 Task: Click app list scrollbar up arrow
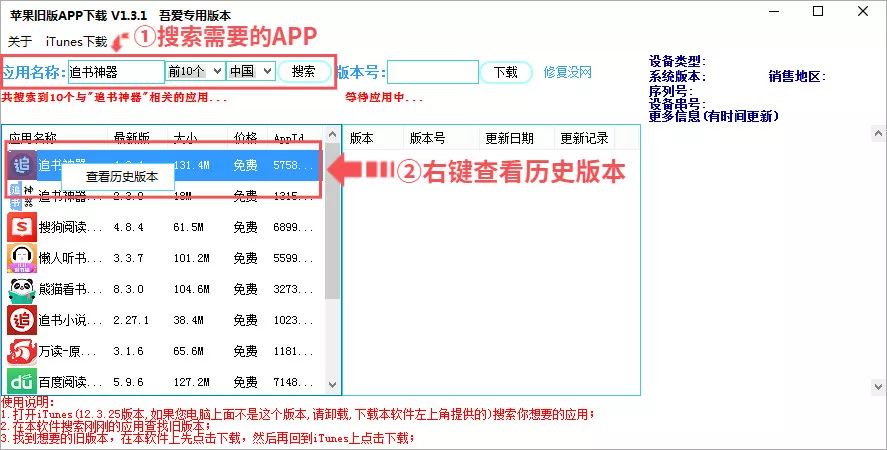tap(333, 135)
